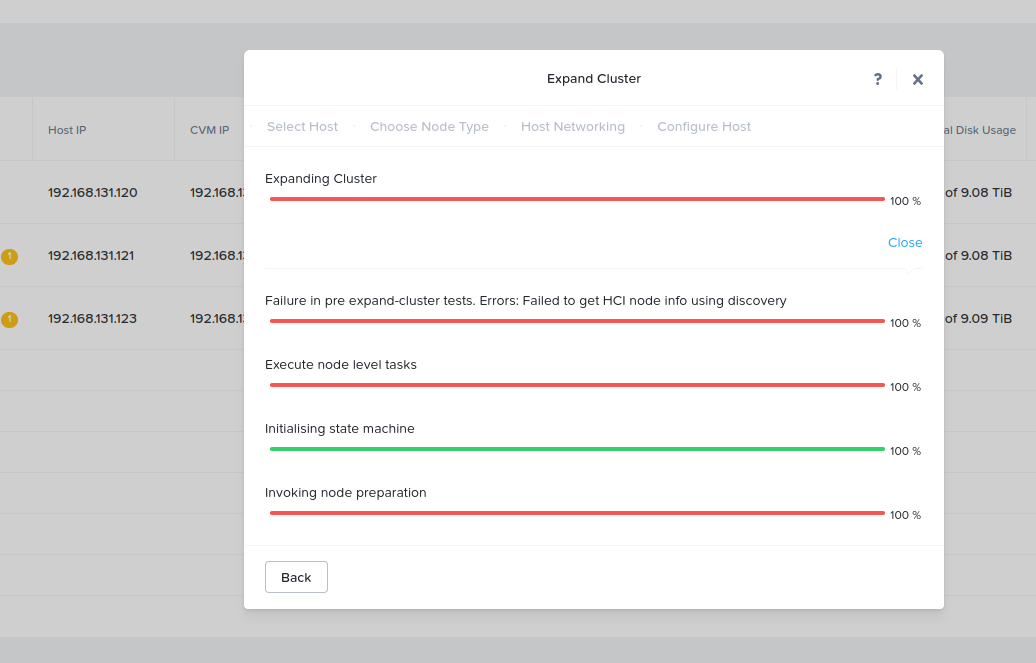
Task: Click the 'Failure in pre expand-cluster tests' message
Action: point(525,301)
